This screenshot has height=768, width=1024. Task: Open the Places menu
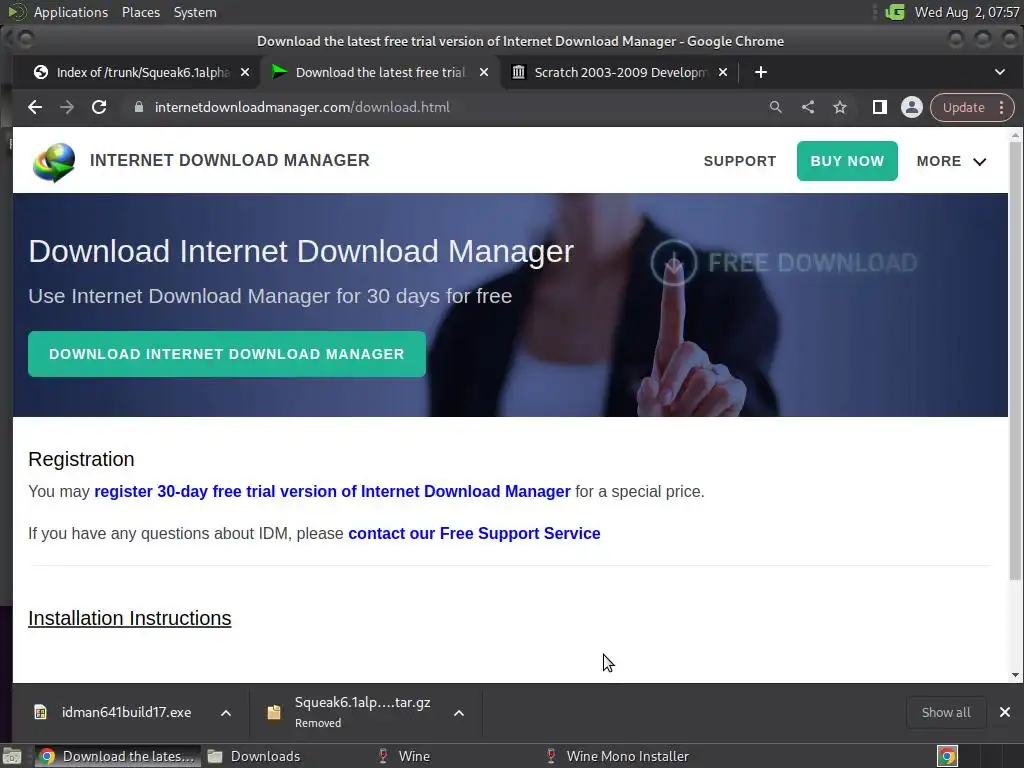pyautogui.click(x=141, y=12)
